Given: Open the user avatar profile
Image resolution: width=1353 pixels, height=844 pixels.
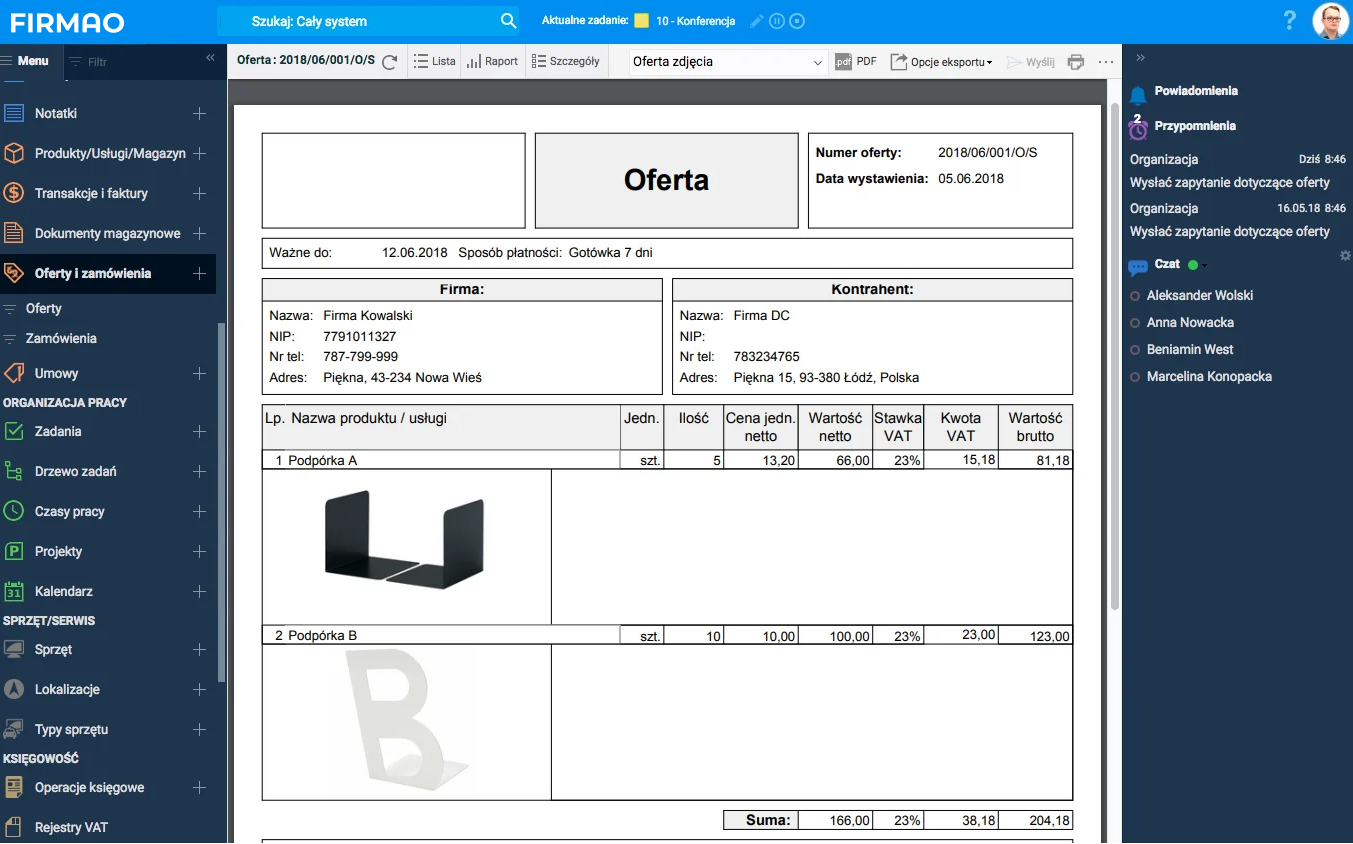Looking at the screenshot, I should (x=1330, y=21).
